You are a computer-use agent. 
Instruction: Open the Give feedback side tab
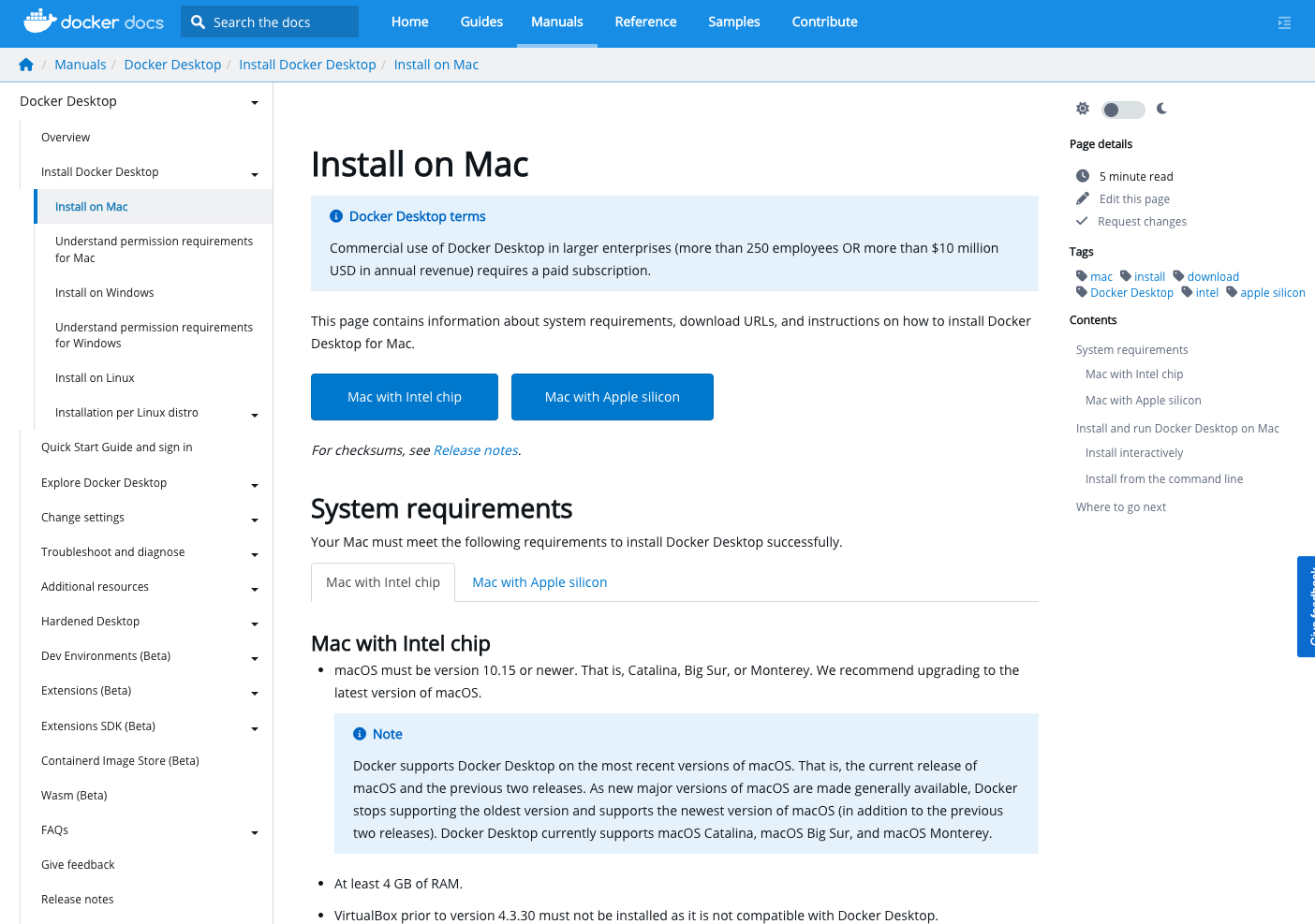tap(1307, 607)
